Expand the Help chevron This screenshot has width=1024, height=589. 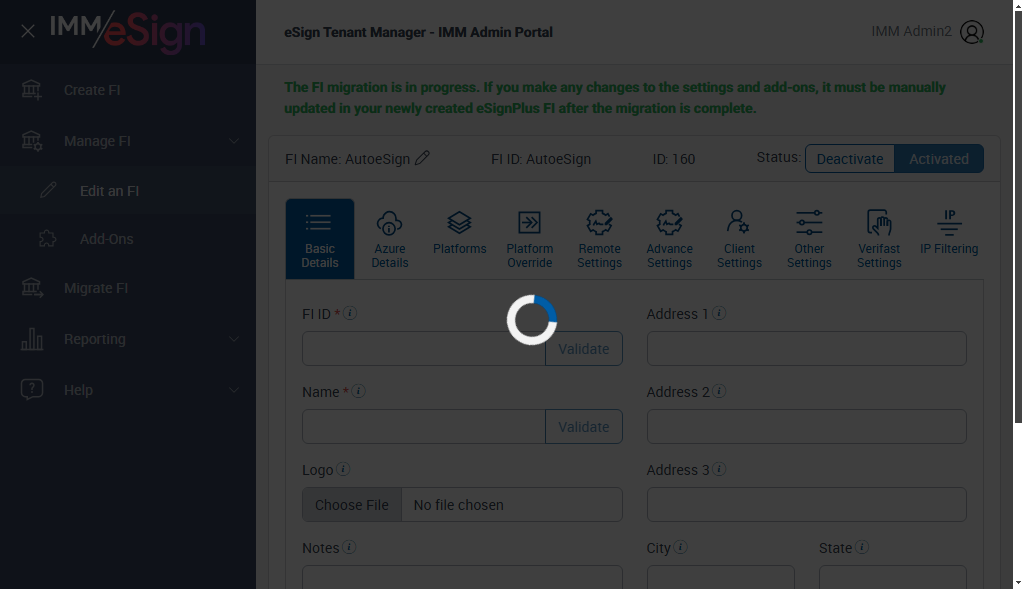click(x=234, y=390)
